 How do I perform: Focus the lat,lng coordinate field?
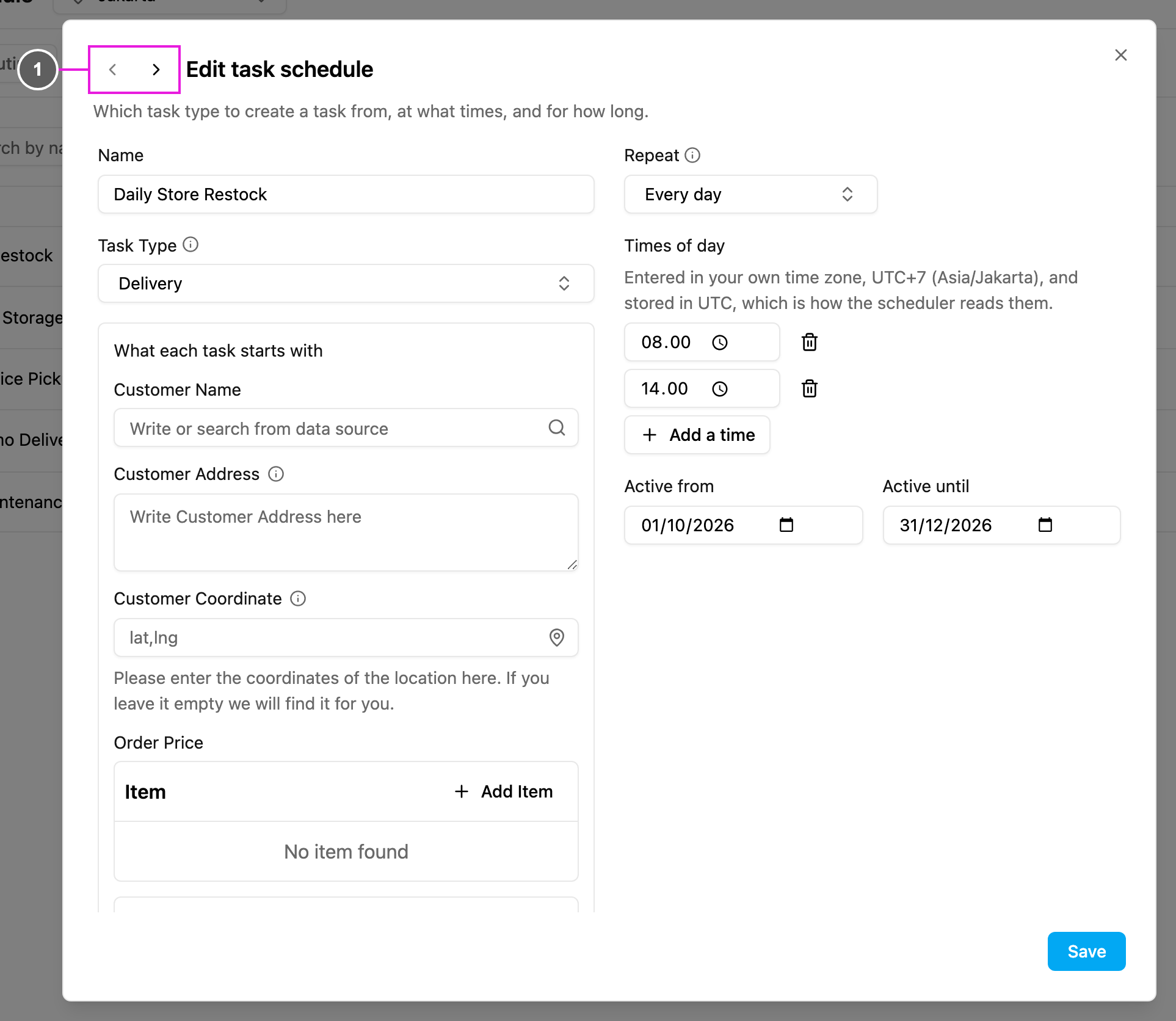[346, 638]
